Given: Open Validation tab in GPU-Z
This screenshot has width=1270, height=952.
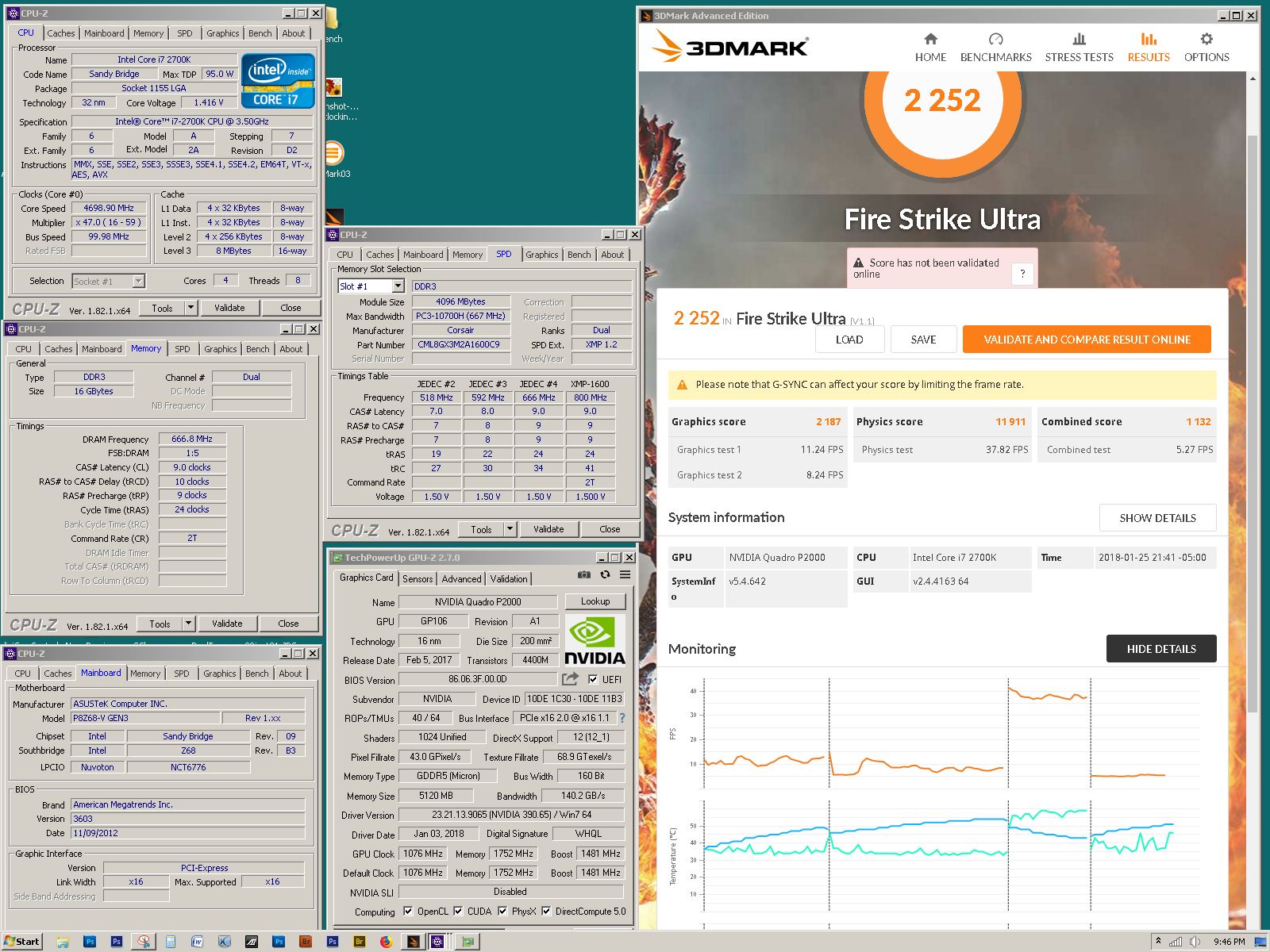Looking at the screenshot, I should click(509, 578).
